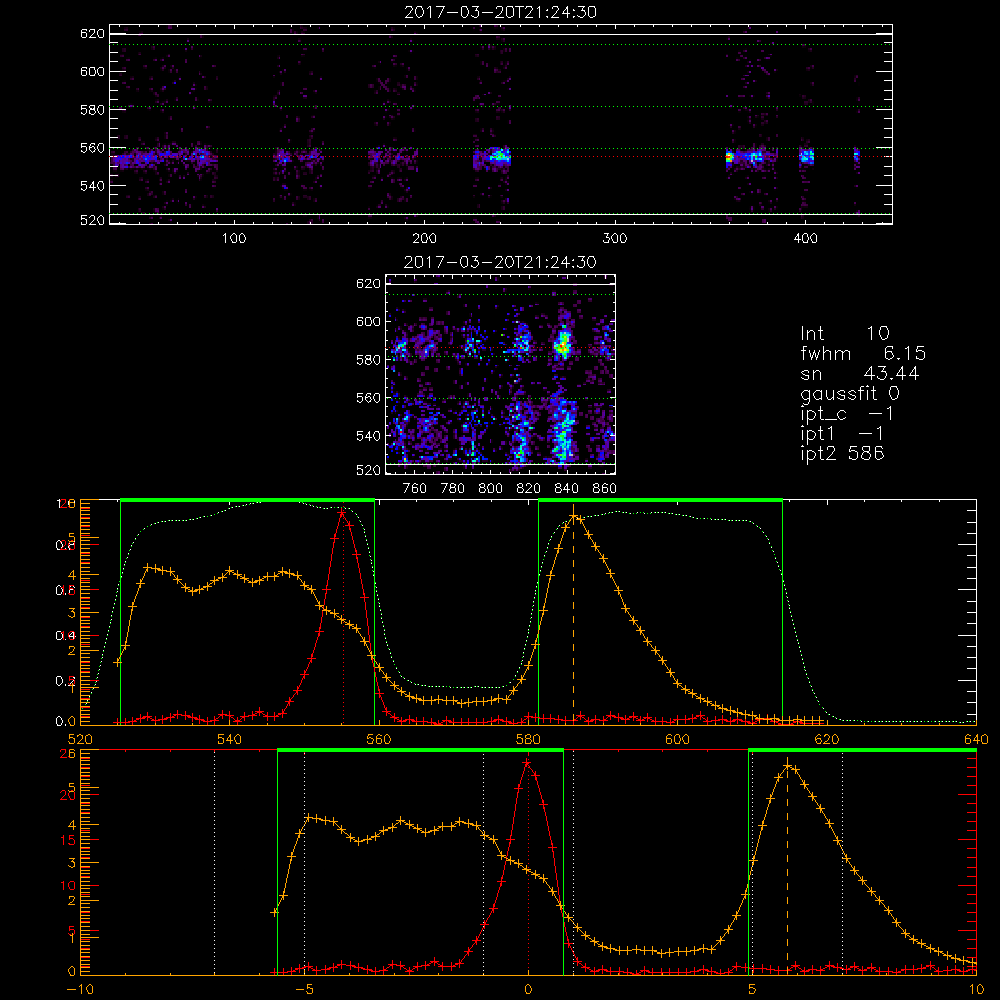Click x-axis label 300 under top image

coord(615,239)
